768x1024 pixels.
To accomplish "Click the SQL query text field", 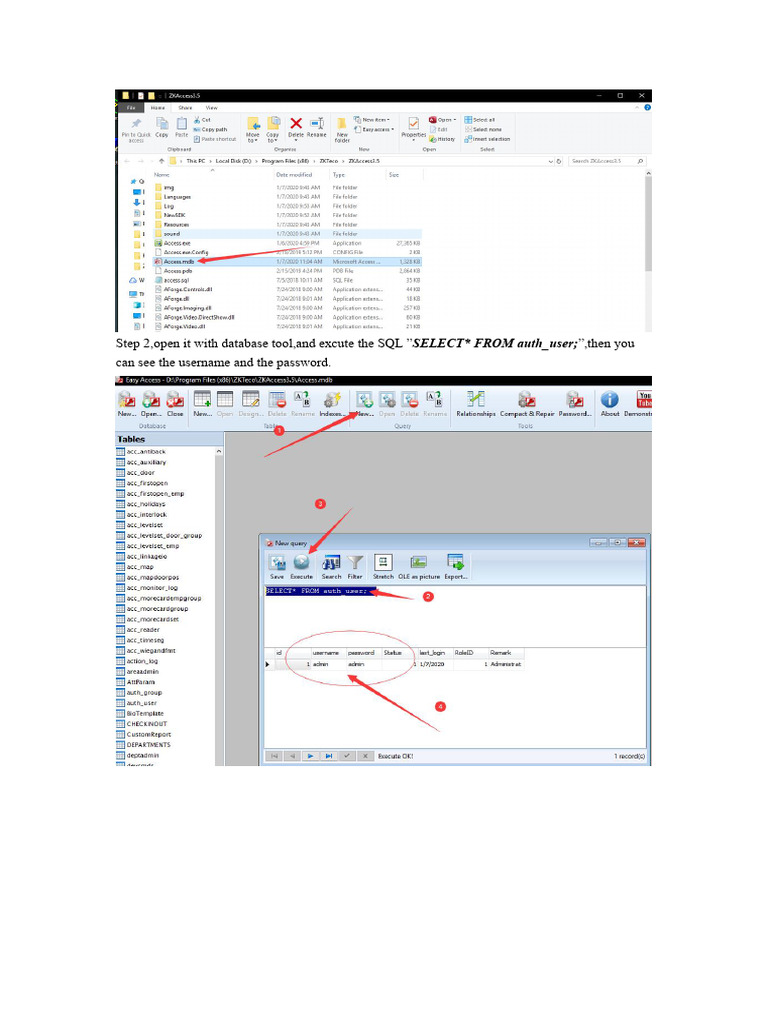I will point(455,616).
